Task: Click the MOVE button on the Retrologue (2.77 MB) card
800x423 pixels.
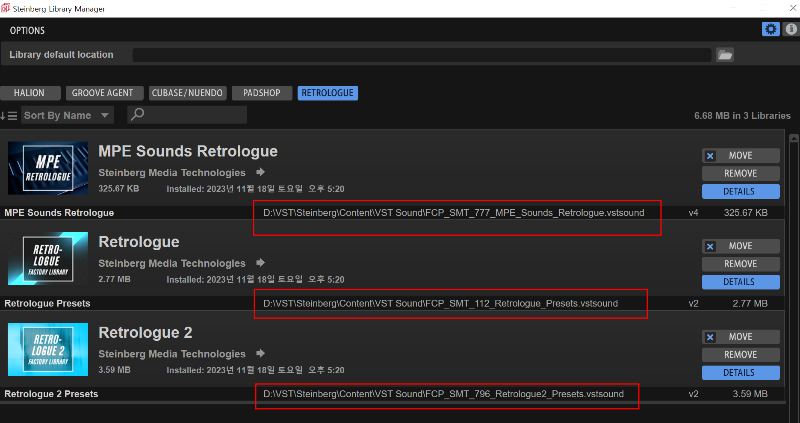Action: pyautogui.click(x=741, y=246)
